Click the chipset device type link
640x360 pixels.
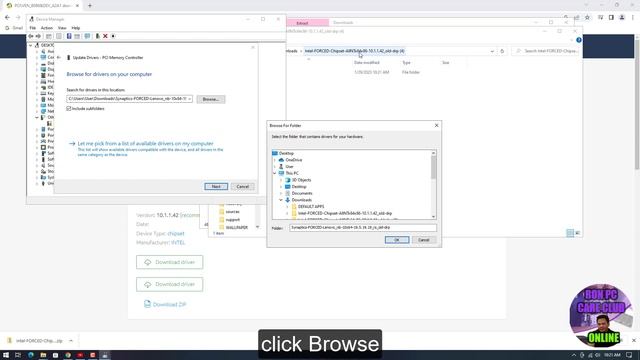176,233
